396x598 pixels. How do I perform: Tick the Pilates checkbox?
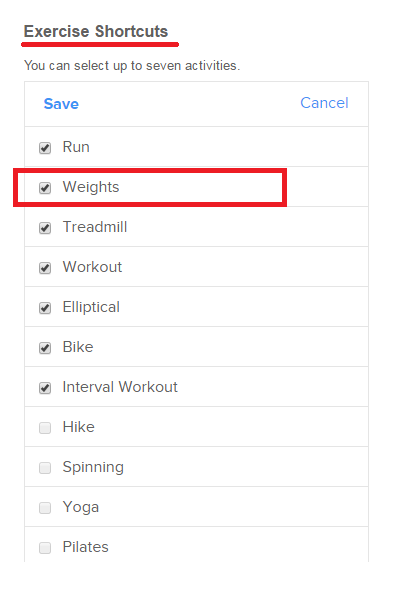click(45, 548)
